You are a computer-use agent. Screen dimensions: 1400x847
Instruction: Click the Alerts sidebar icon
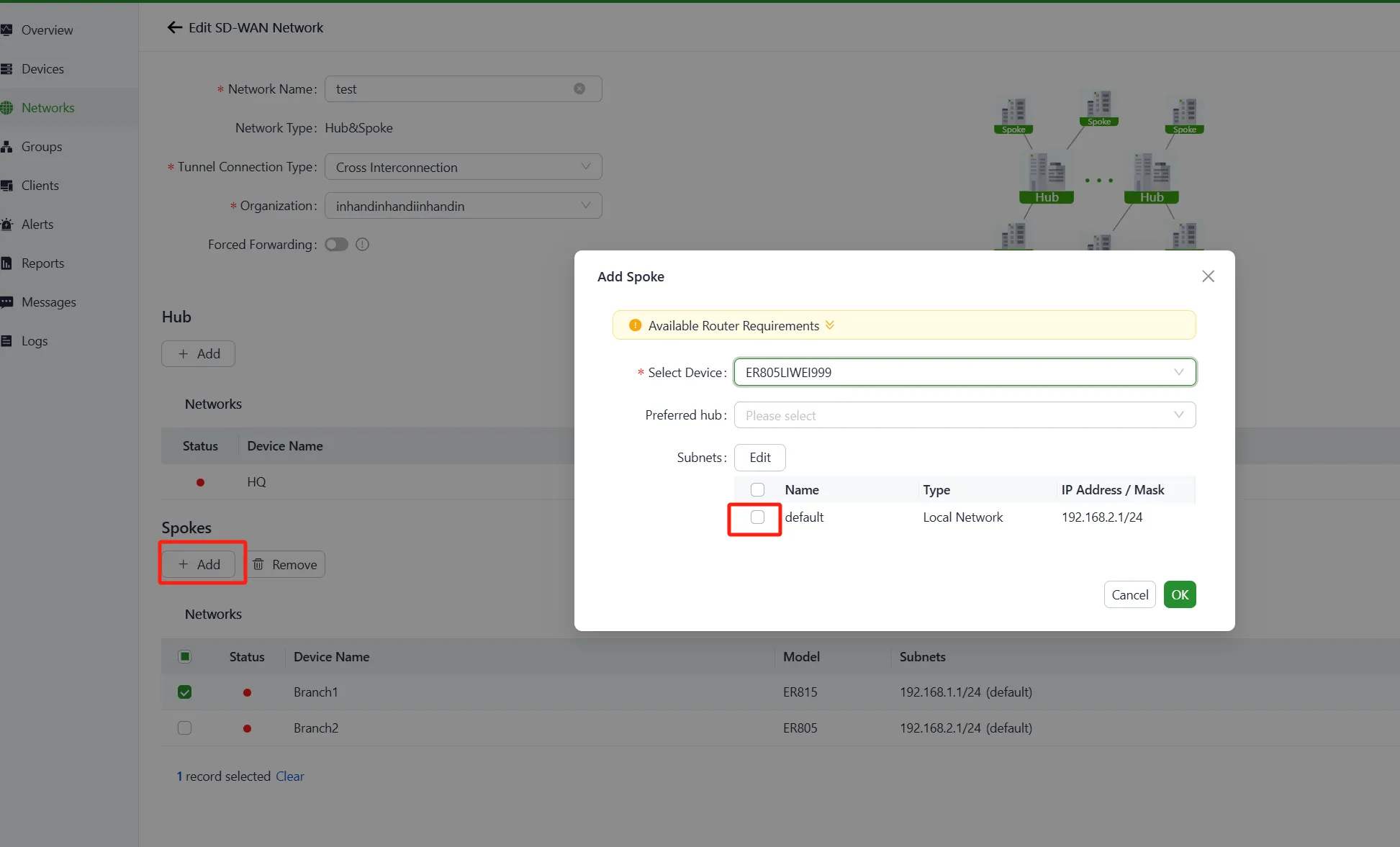point(6,224)
